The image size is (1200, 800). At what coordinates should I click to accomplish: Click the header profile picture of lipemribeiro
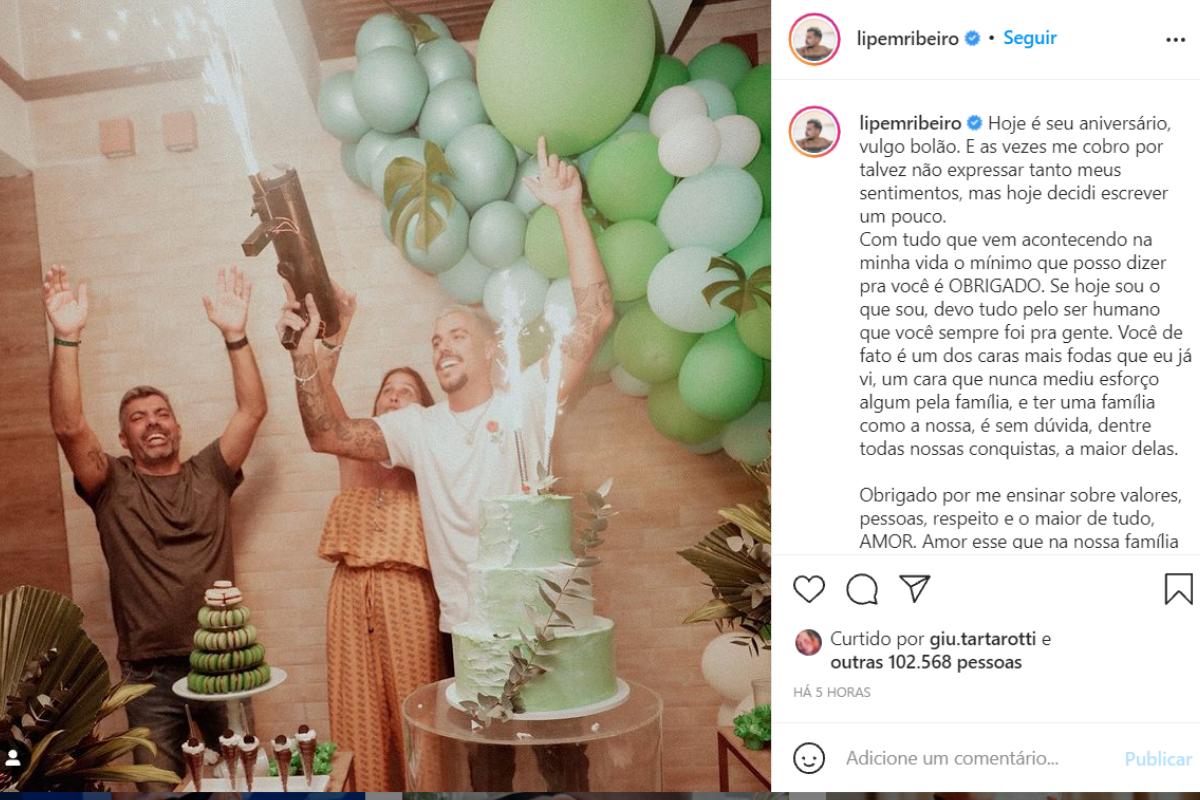(814, 40)
